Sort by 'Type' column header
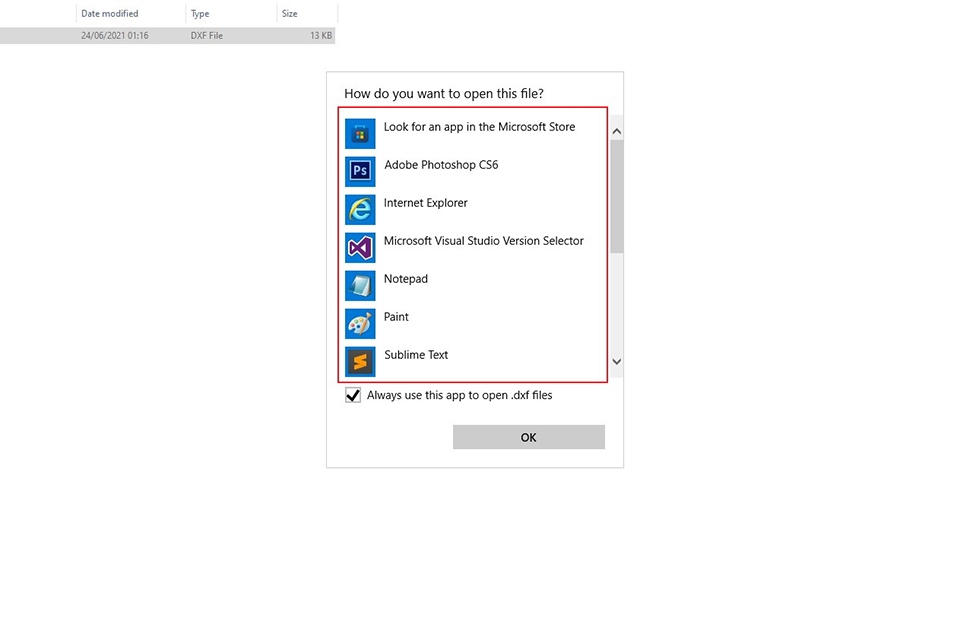 [200, 13]
